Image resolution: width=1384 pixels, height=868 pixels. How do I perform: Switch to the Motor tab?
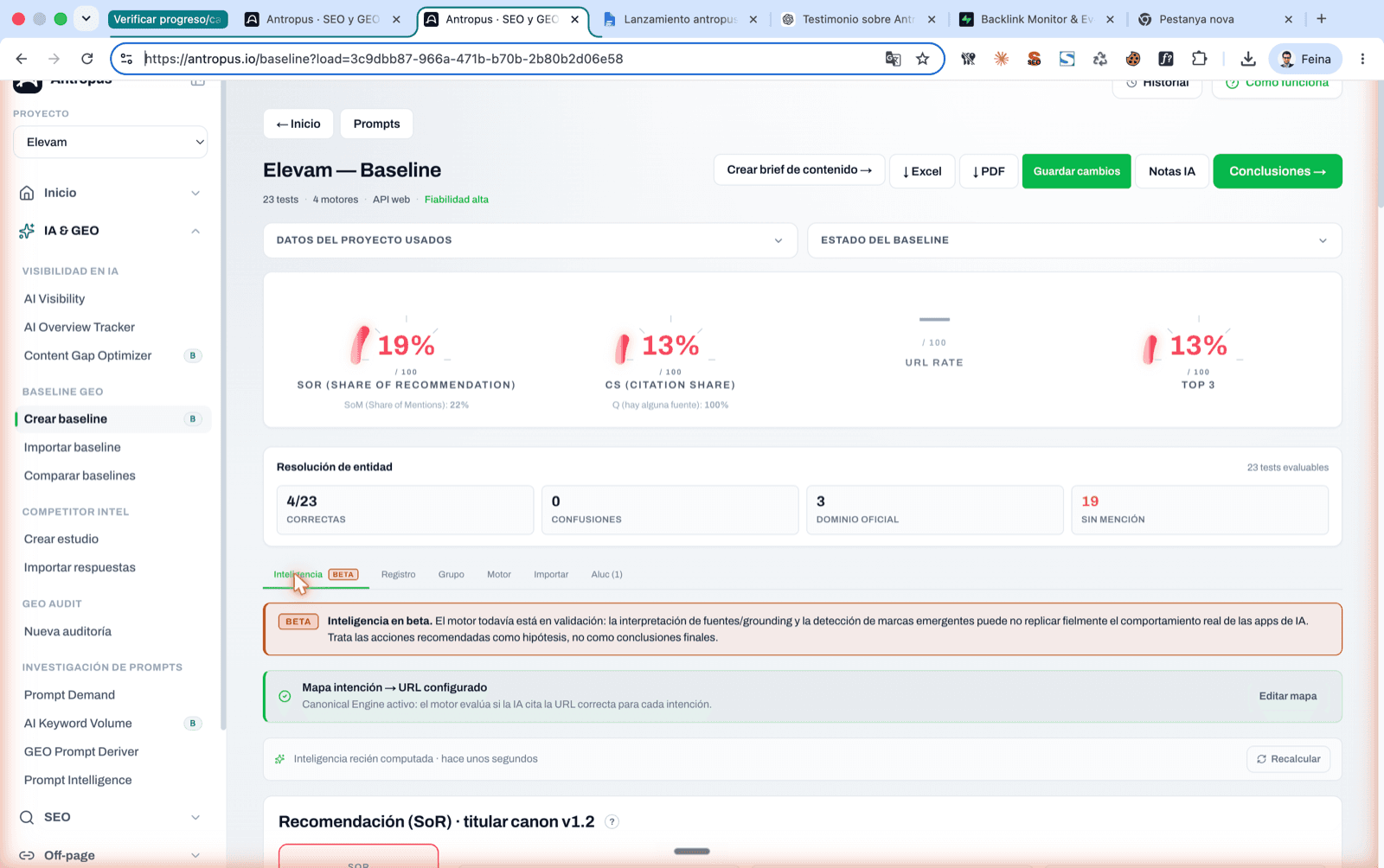(499, 574)
